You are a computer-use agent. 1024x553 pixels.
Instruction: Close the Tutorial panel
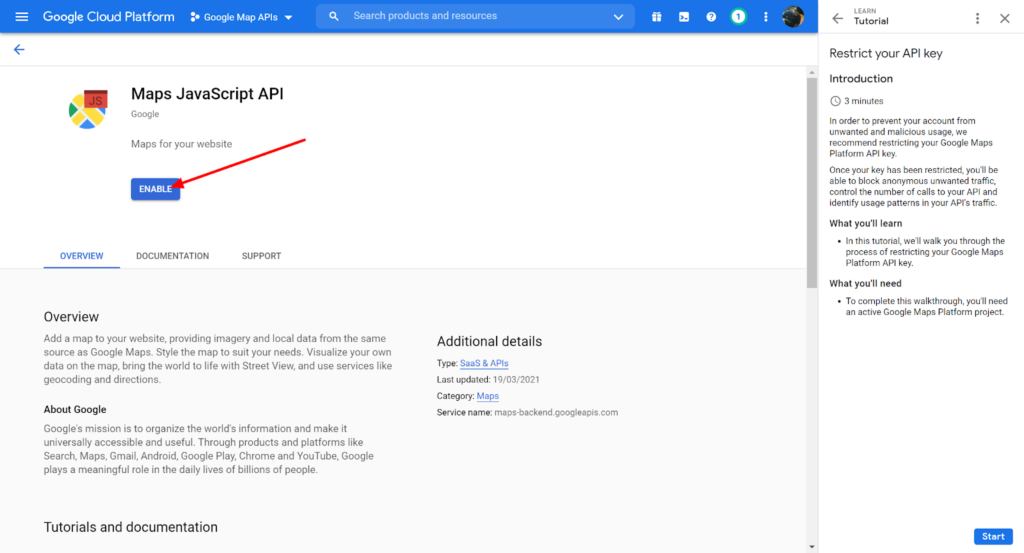tap(1004, 18)
